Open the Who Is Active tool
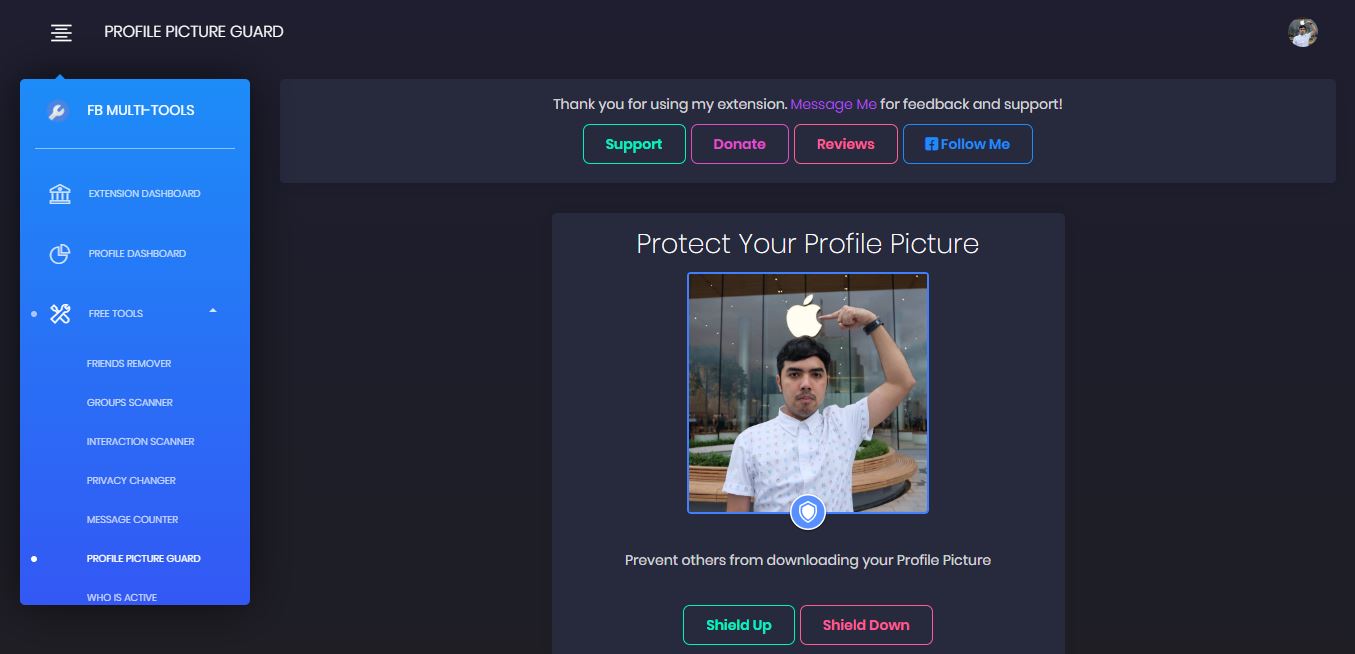Viewport: 1355px width, 654px height. (x=122, y=597)
